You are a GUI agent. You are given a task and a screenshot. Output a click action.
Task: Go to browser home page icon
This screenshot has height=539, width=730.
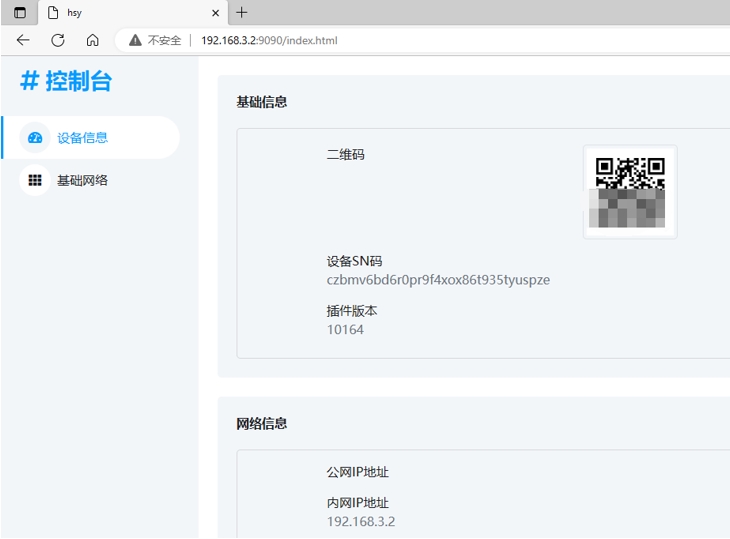(x=93, y=40)
